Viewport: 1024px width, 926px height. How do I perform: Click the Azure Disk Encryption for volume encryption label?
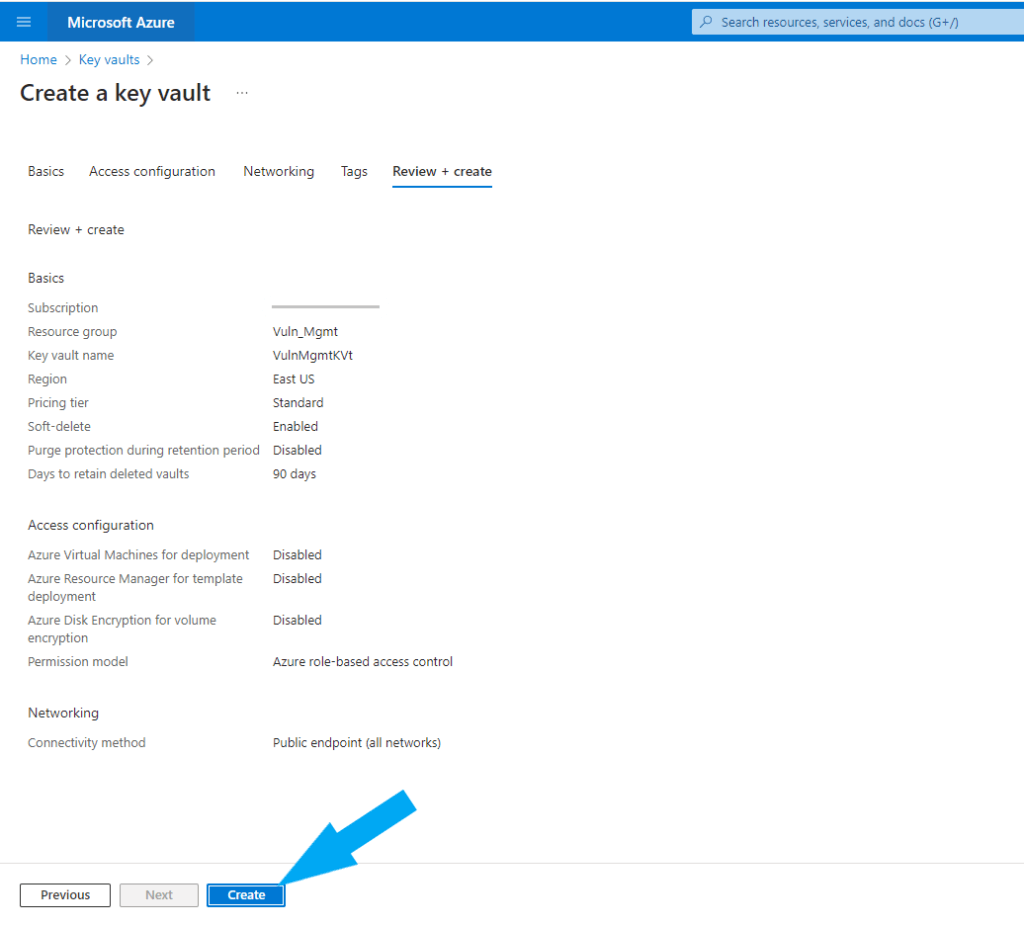(121, 629)
